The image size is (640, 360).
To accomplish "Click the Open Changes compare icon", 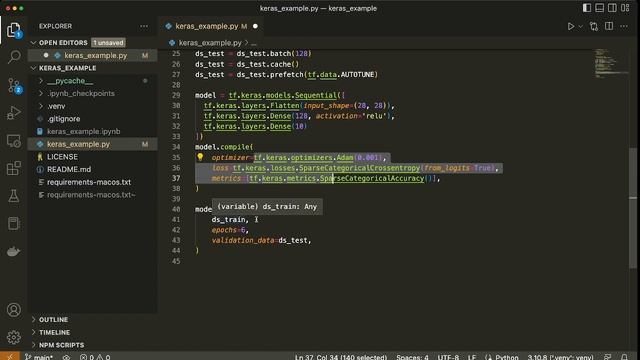I will point(594,26).
